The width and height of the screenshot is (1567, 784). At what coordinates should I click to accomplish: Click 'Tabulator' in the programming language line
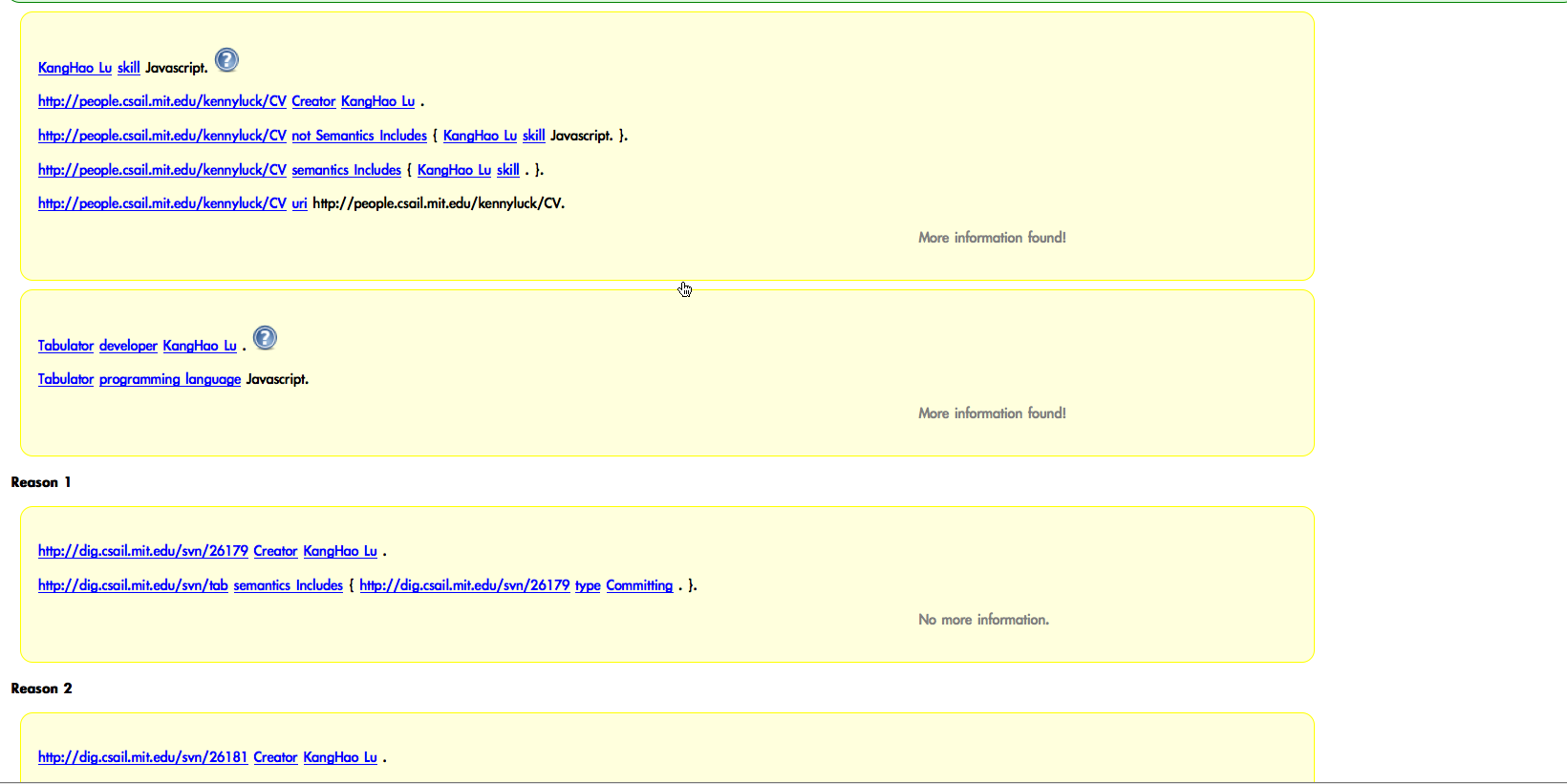pyautogui.click(x=66, y=379)
